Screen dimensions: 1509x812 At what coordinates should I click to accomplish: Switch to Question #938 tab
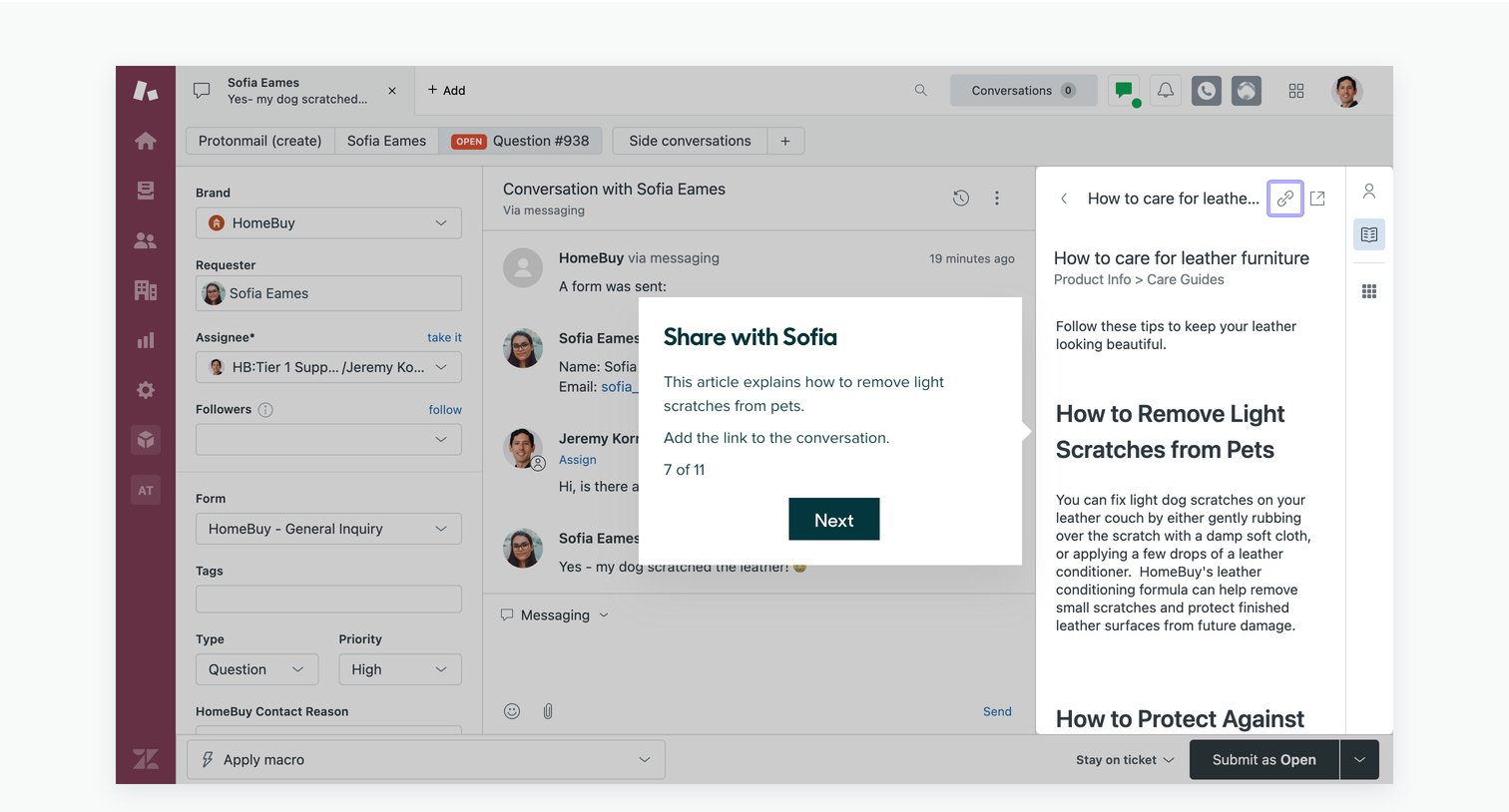pos(520,141)
